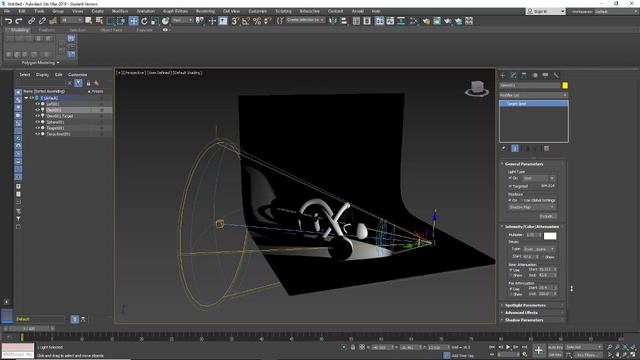The width and height of the screenshot is (640, 360).
Task: Open the Rendered Frame Window icon
Action: tap(437, 21)
